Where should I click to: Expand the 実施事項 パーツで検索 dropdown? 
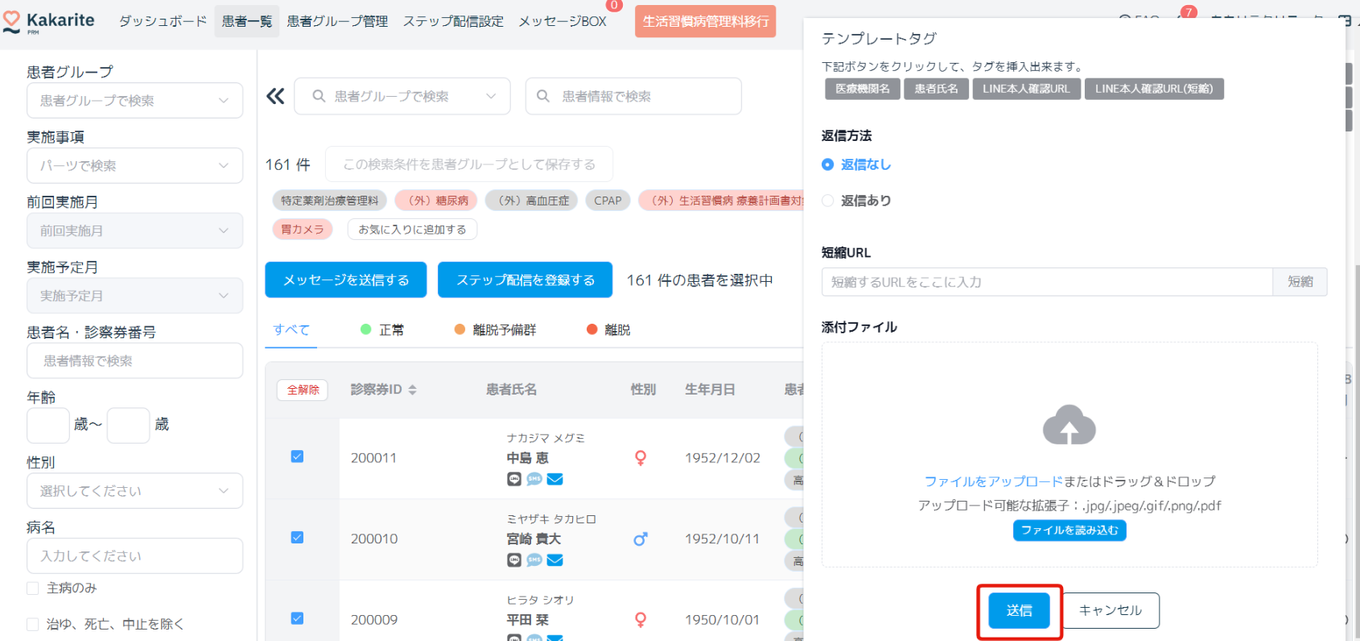(134, 166)
